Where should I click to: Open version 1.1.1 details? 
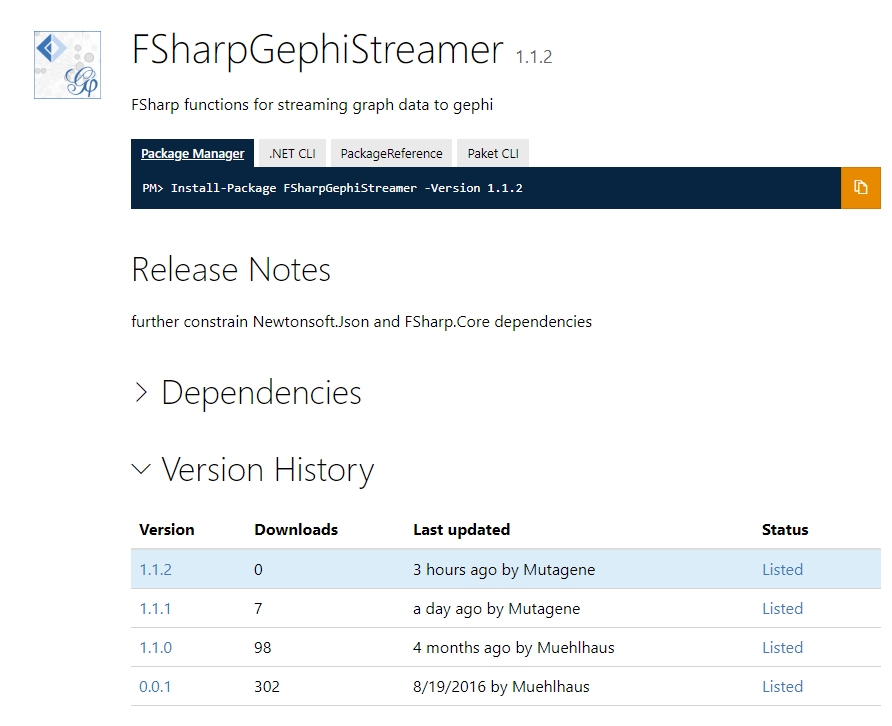(155, 608)
